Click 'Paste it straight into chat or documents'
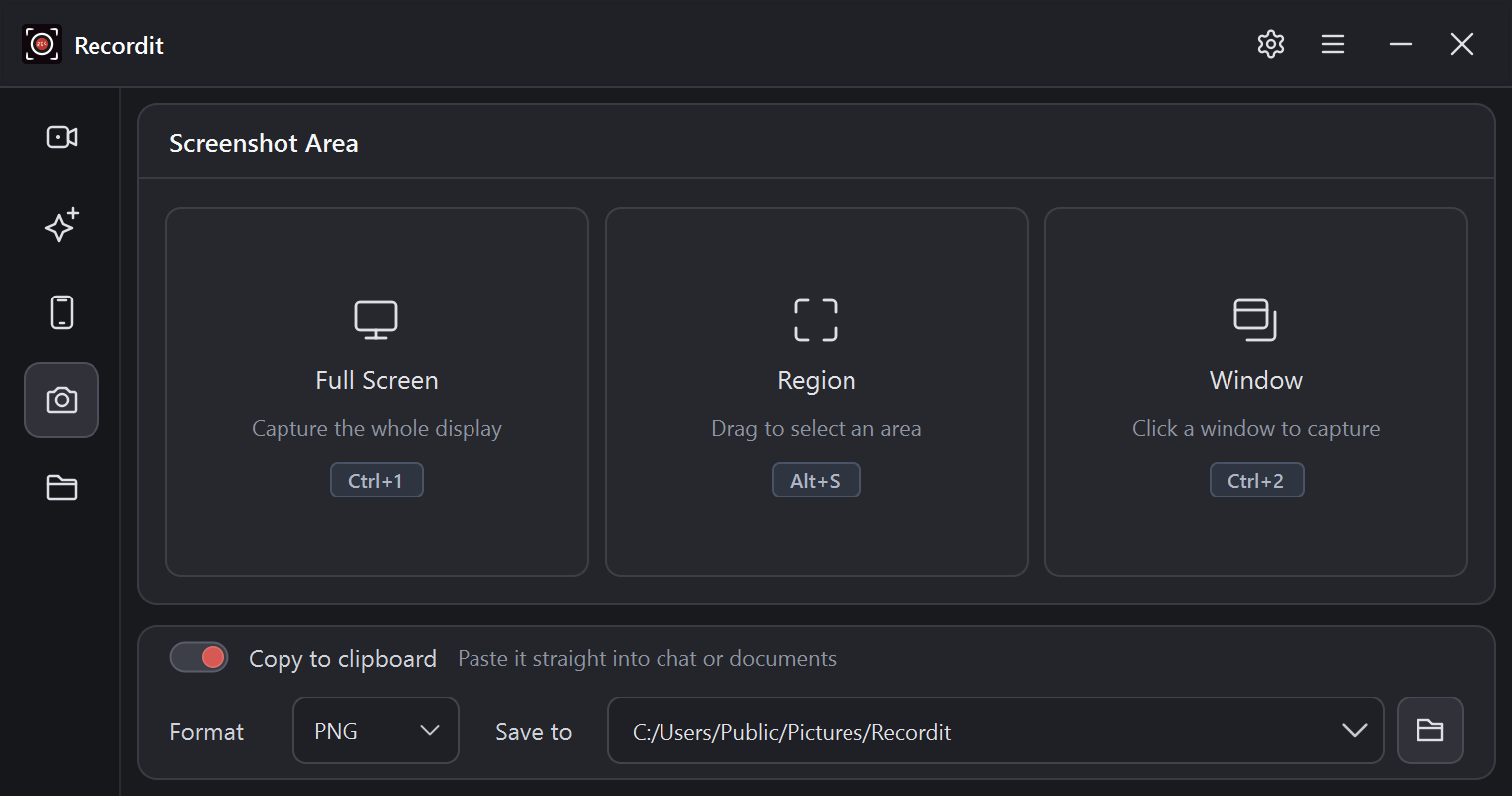The width and height of the screenshot is (1512, 796). 647,659
